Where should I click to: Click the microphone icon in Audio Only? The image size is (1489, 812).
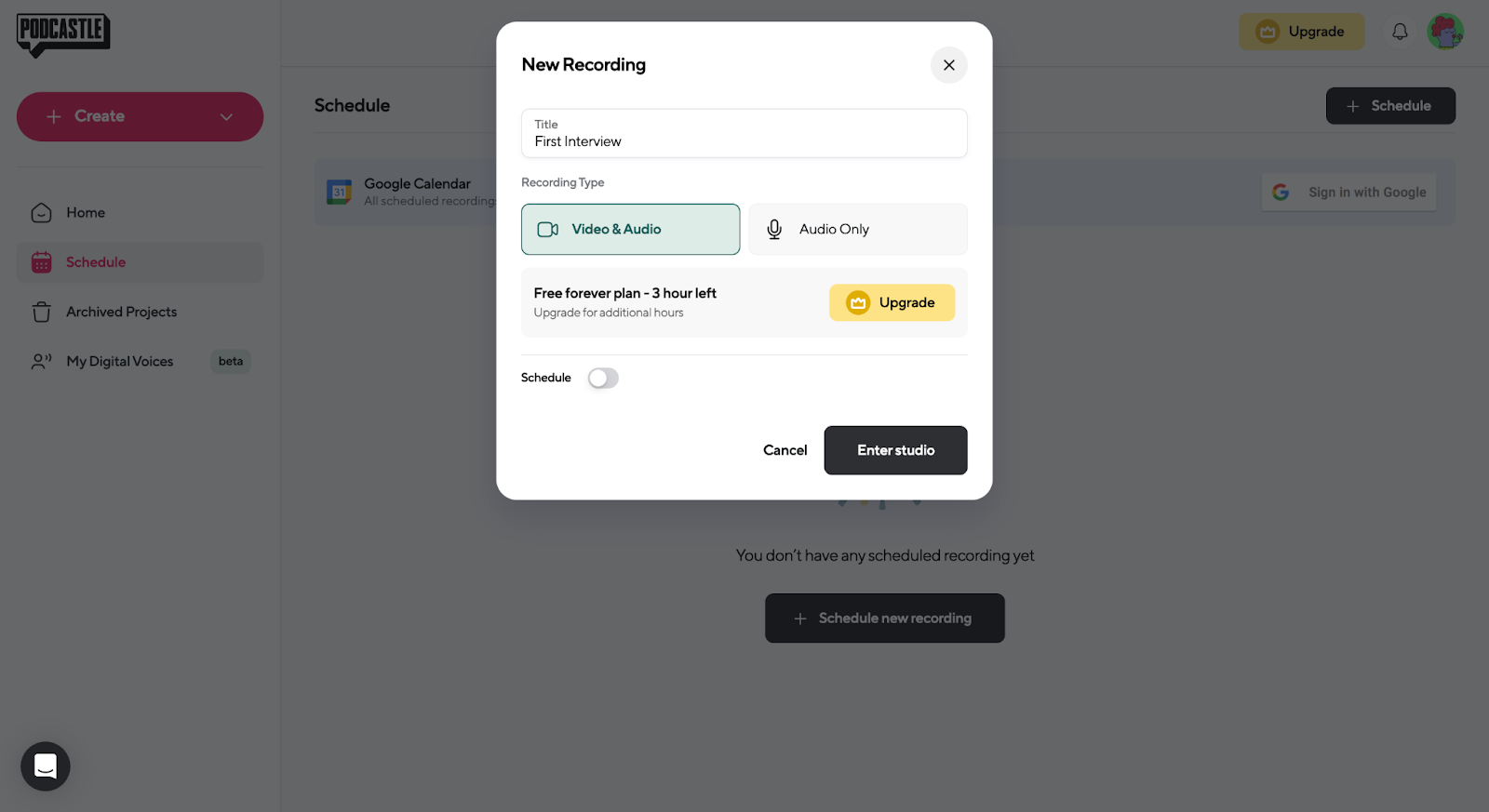point(774,229)
